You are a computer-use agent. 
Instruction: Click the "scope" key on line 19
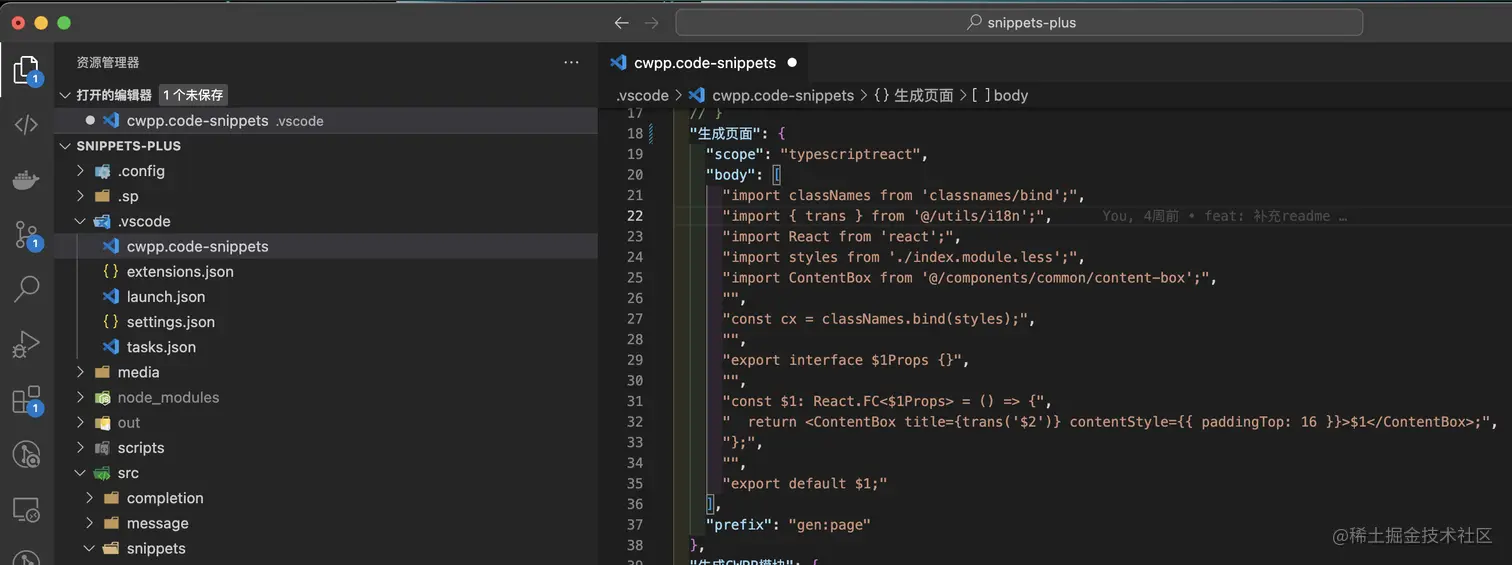coord(734,154)
